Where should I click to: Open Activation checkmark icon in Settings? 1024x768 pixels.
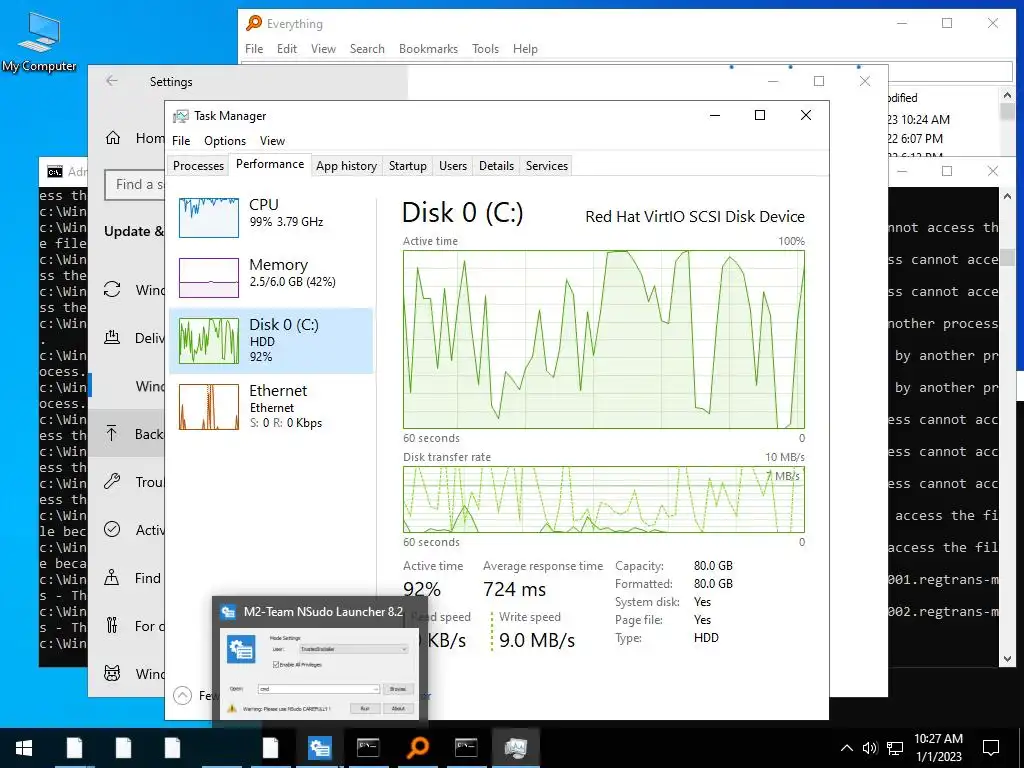pos(112,530)
